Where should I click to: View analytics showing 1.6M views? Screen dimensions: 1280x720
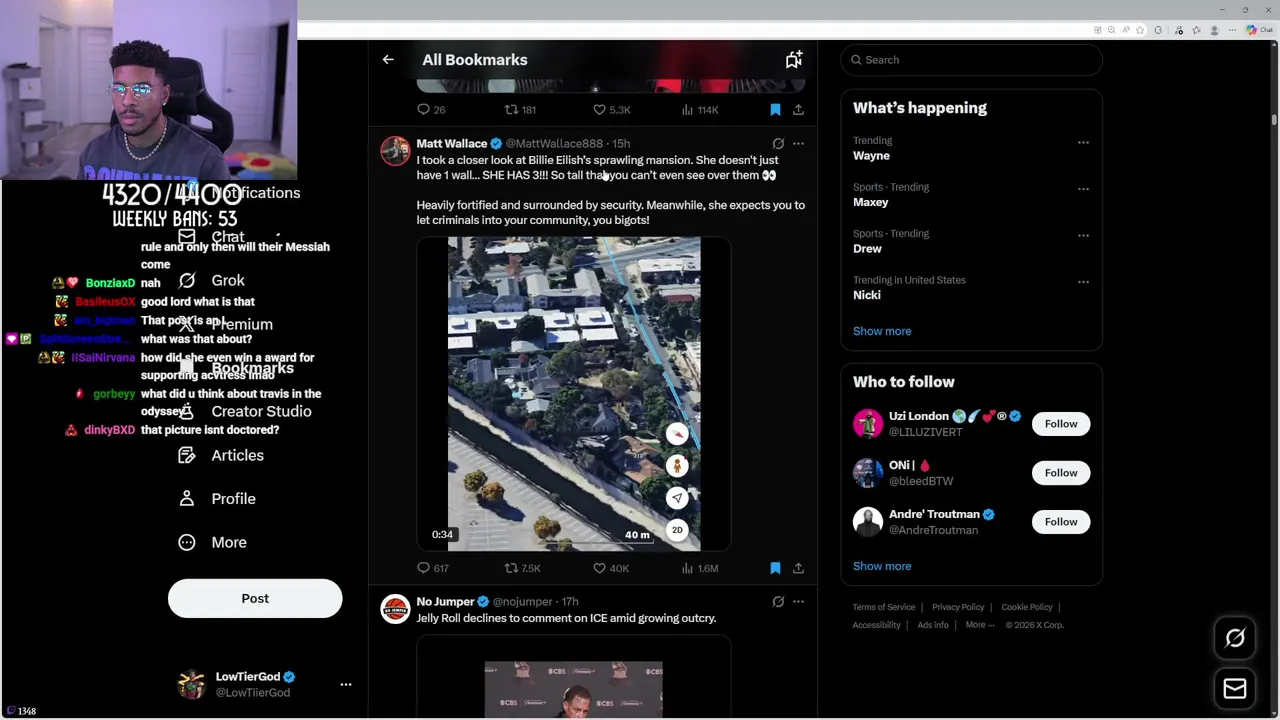point(700,568)
